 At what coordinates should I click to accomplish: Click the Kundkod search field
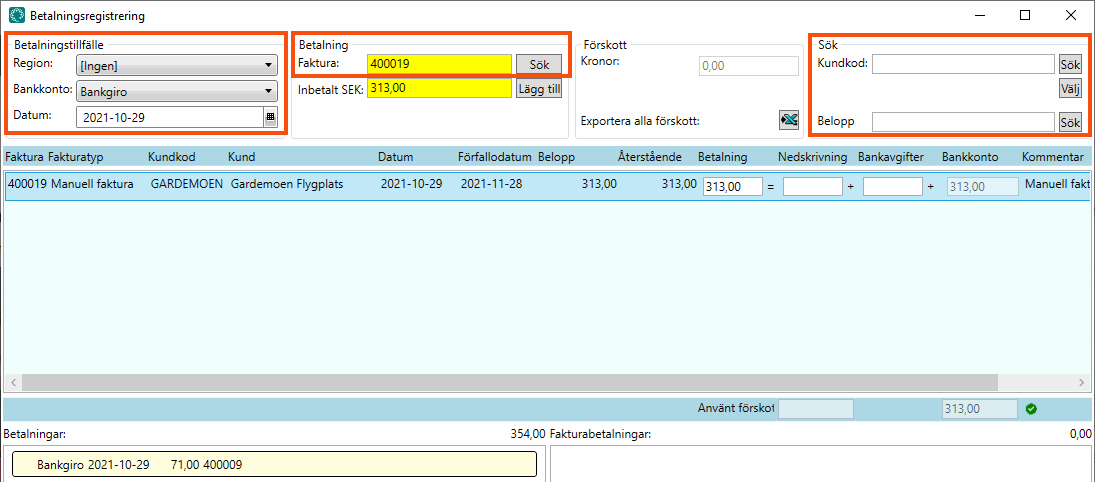(x=962, y=64)
